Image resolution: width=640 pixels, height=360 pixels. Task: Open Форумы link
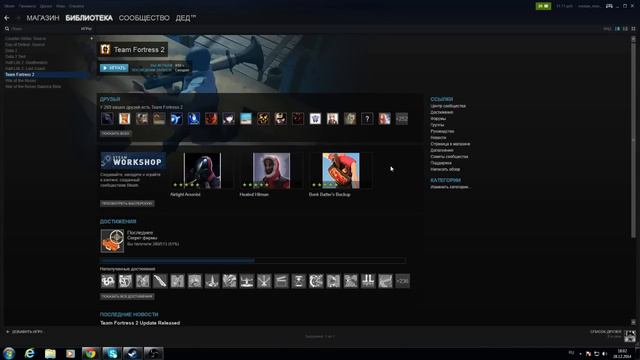coord(438,119)
